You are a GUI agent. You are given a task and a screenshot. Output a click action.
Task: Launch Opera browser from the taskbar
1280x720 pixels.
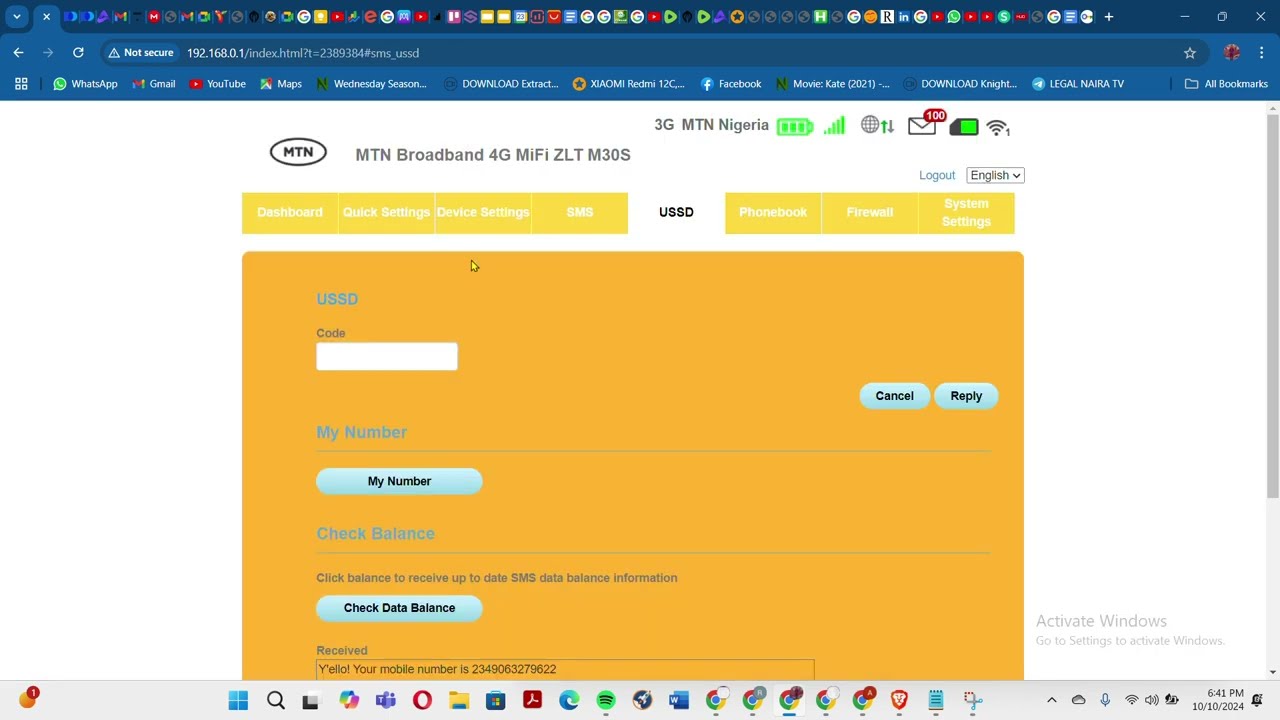(422, 701)
